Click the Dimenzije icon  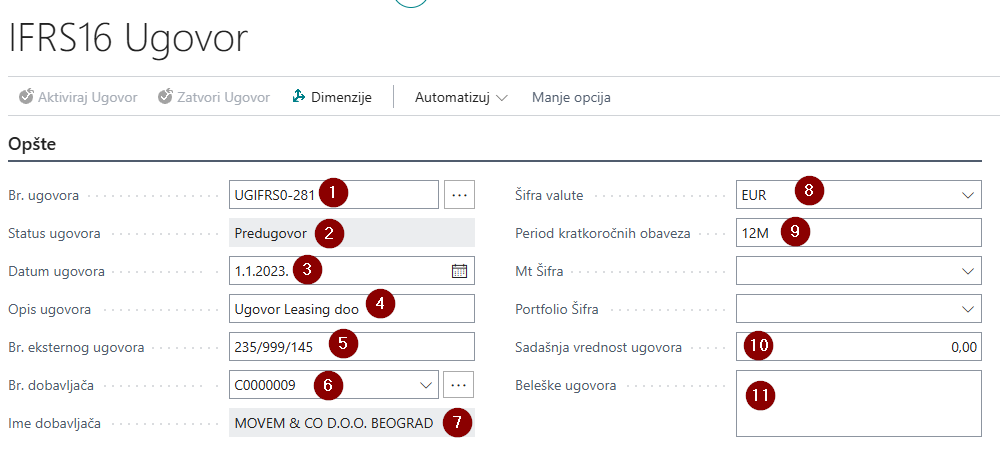click(298, 97)
